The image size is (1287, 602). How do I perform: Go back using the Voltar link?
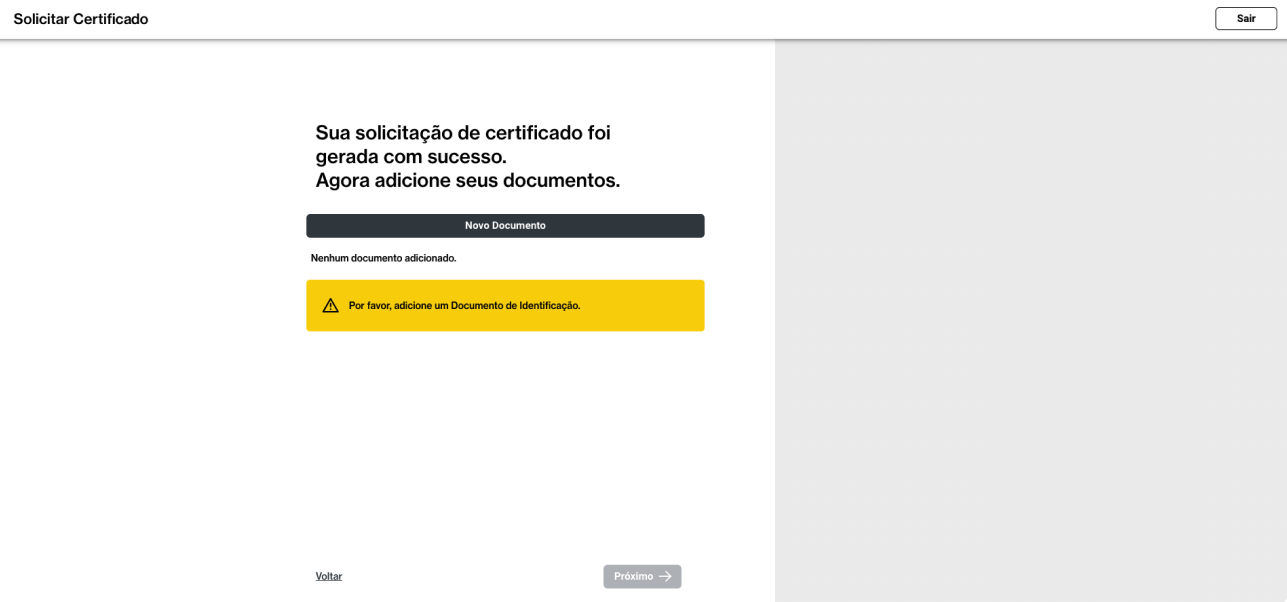[329, 577]
